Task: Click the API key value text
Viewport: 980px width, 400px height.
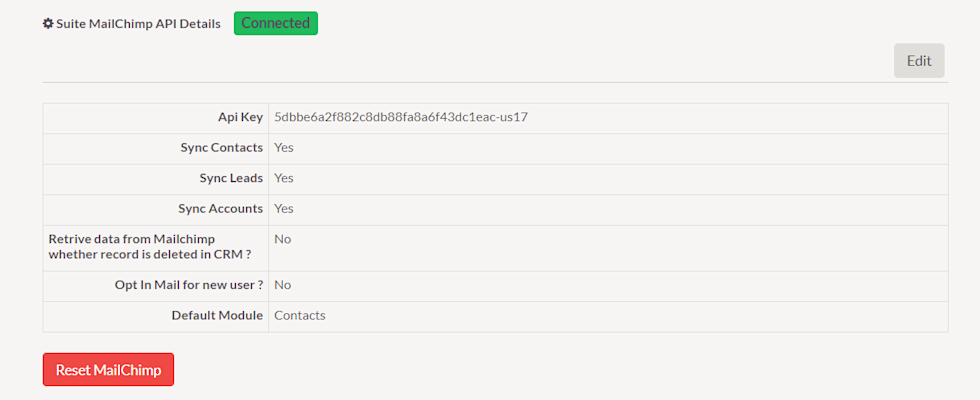Action: coord(401,117)
